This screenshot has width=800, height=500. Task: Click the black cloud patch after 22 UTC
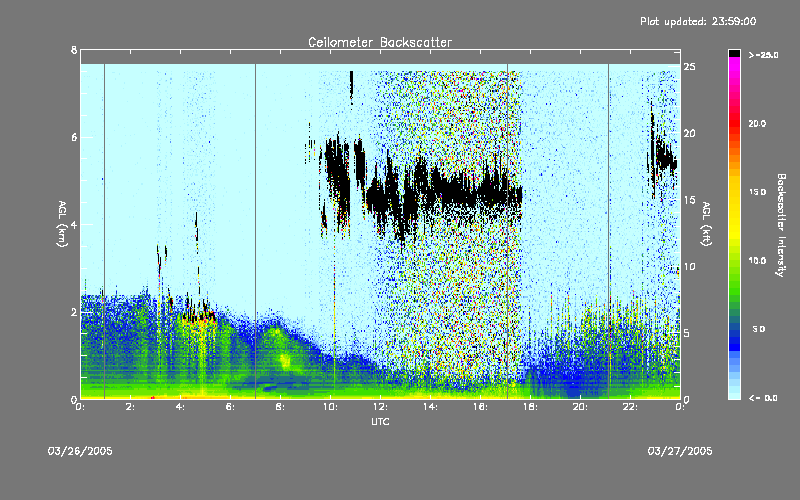(663, 156)
